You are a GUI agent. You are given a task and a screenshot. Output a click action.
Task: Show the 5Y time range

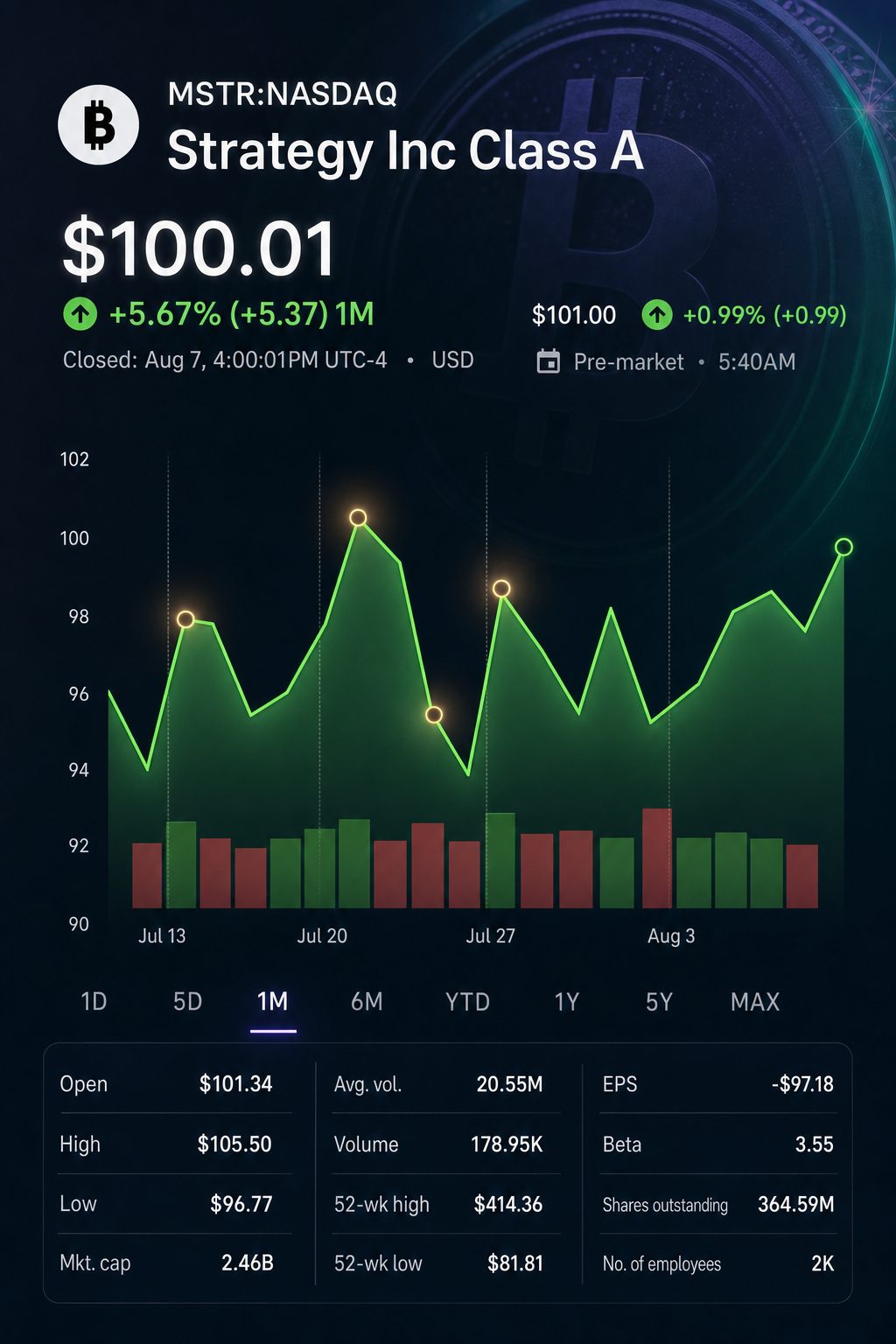[659, 1002]
